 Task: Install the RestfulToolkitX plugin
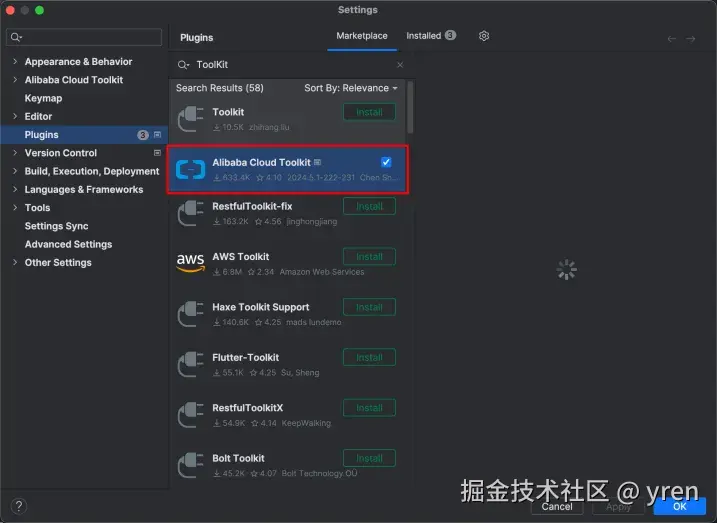[x=369, y=407]
